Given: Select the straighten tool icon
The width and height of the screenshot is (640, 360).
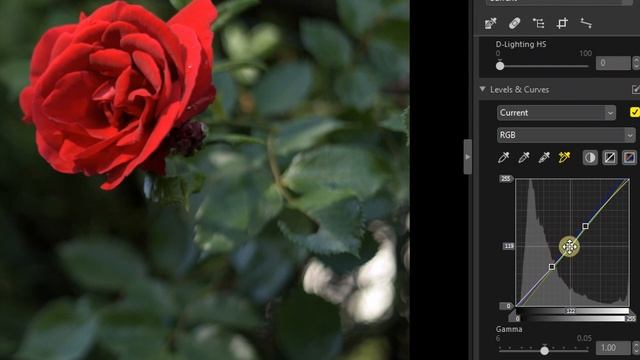Looking at the screenshot, I should 586,23.
